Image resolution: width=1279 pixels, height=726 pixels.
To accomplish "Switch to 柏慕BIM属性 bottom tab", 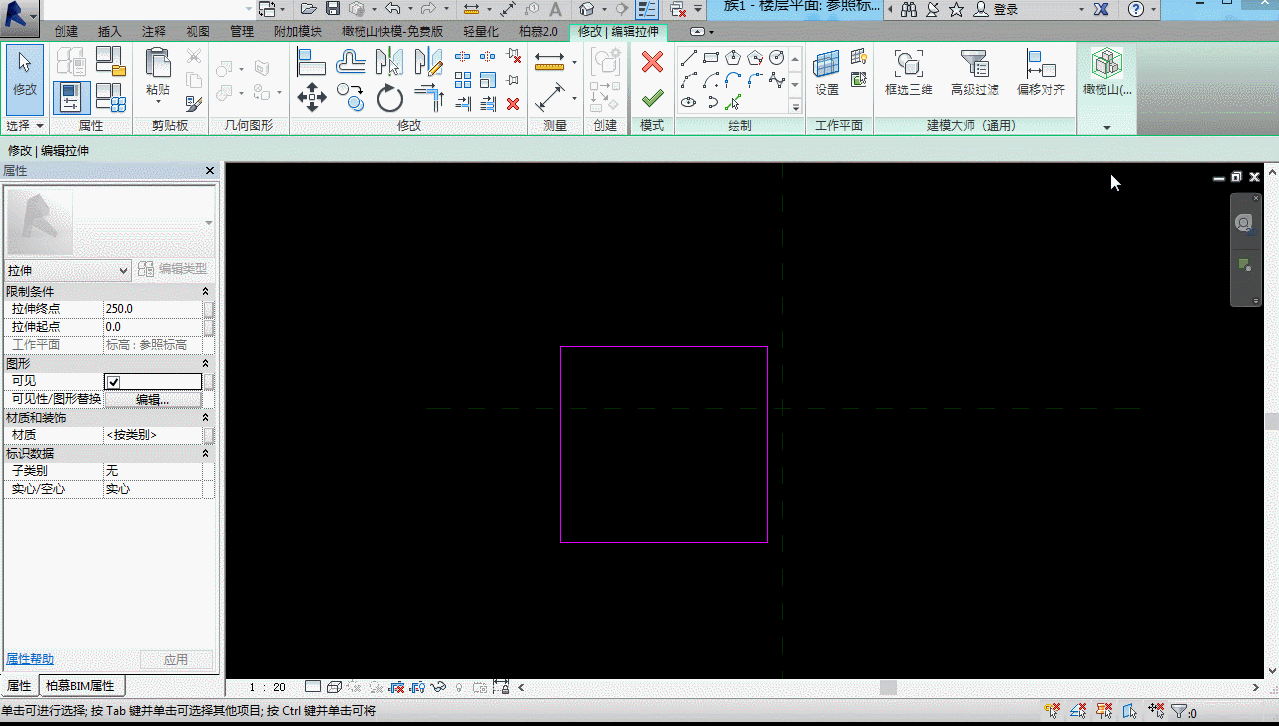I will 81,686.
